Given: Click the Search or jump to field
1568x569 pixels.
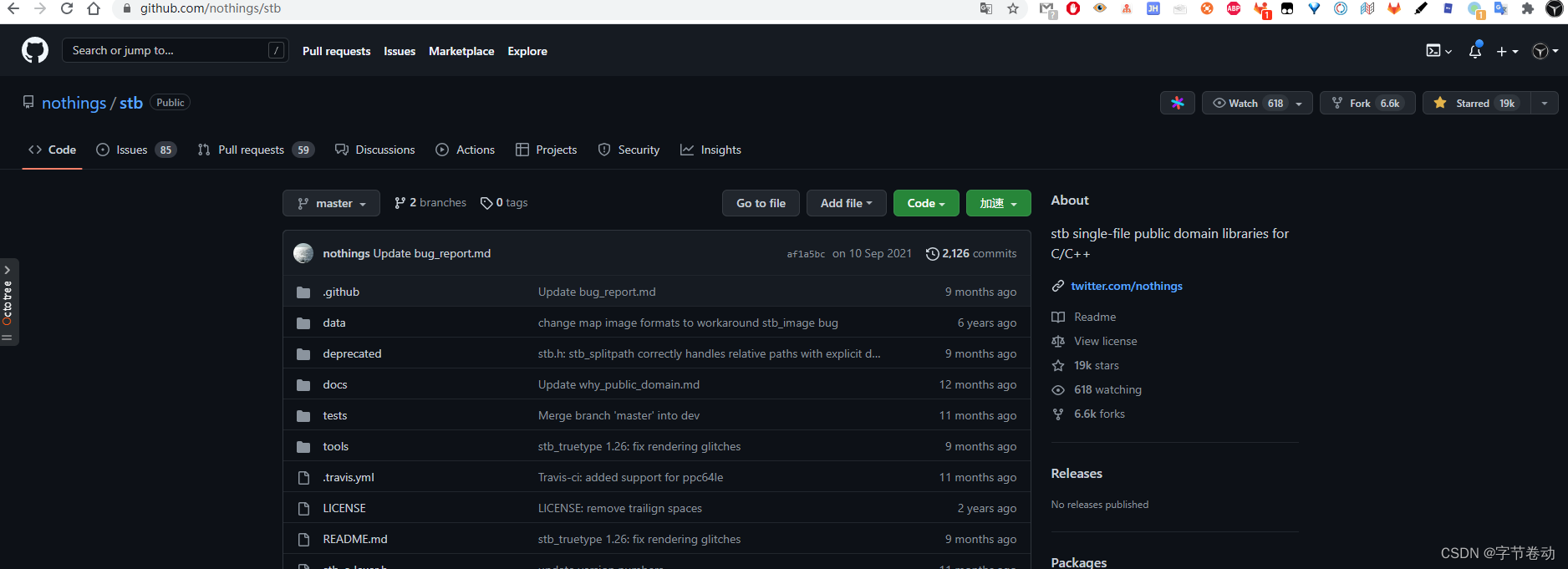Looking at the screenshot, I should pos(176,50).
